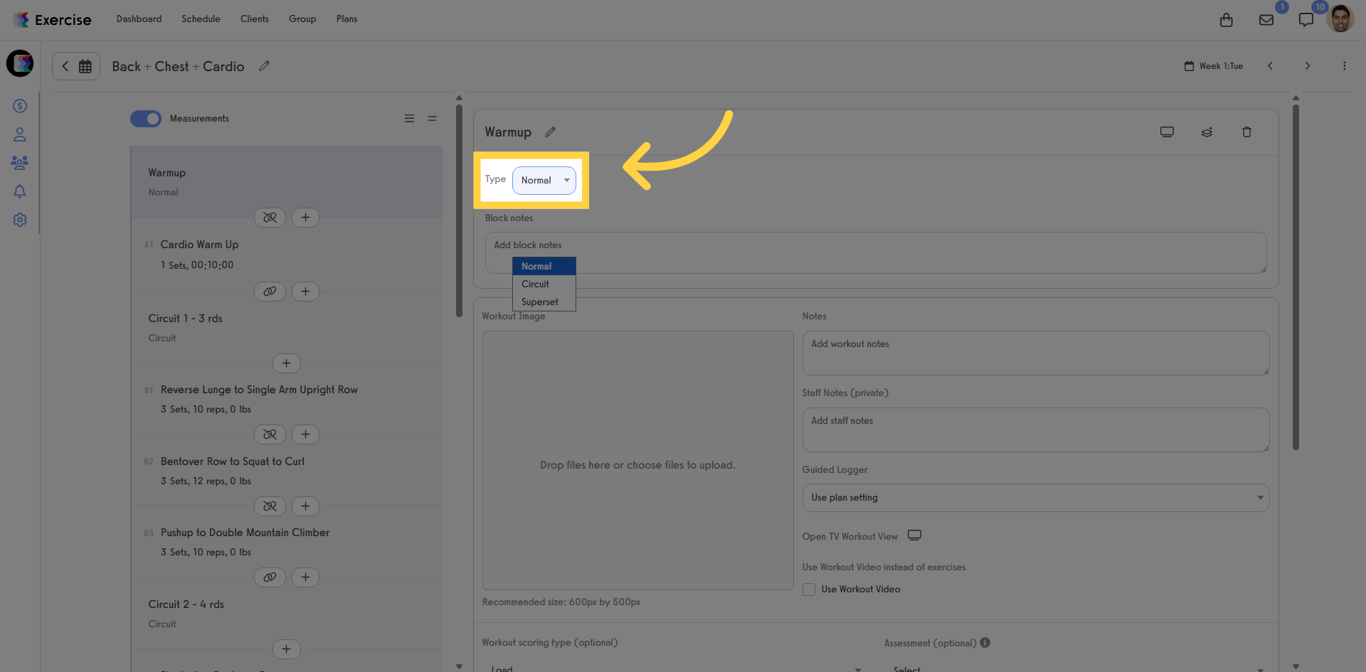Toggle the Measurements switch

pos(146,118)
